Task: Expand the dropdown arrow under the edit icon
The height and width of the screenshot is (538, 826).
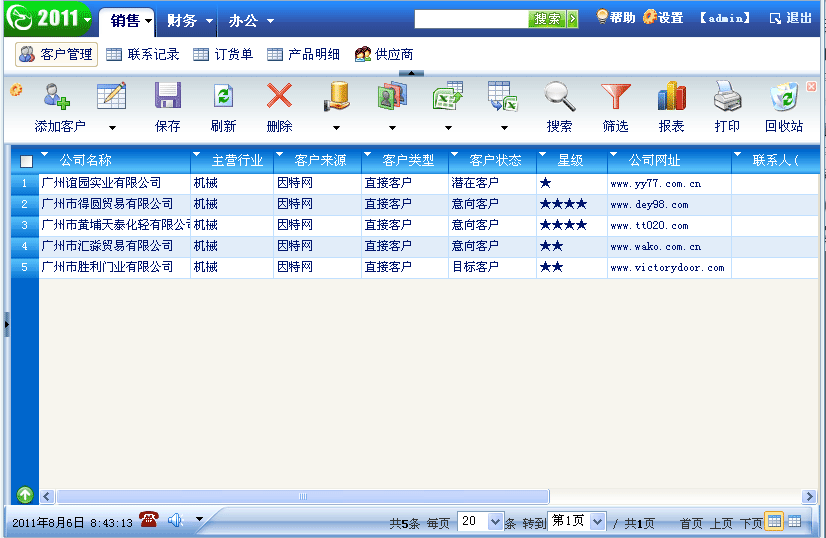Action: [x=112, y=128]
